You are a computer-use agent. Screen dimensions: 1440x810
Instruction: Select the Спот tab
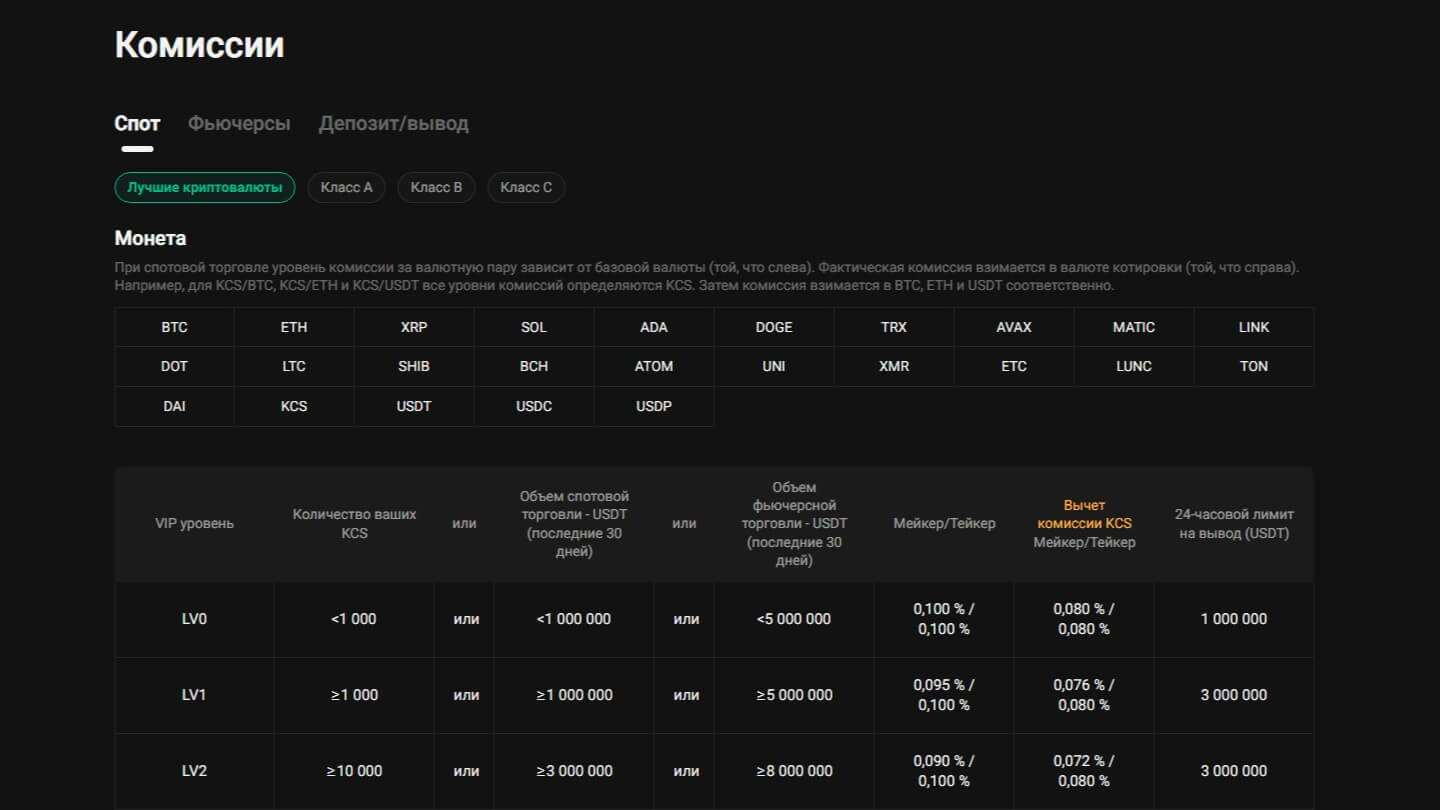click(x=137, y=124)
